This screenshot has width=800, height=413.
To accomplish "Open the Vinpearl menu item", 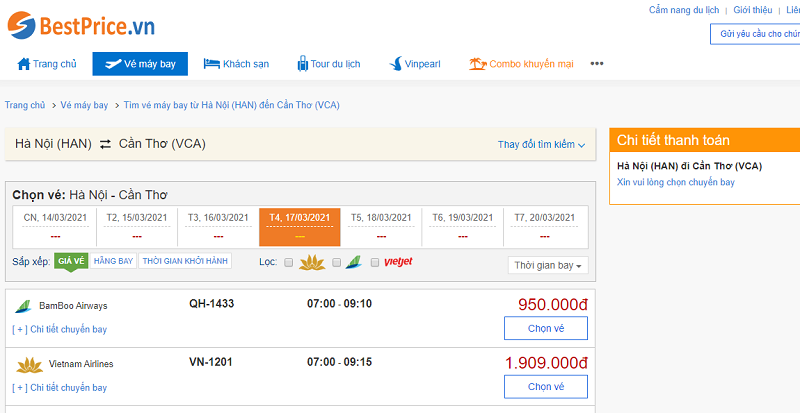I will (414, 64).
